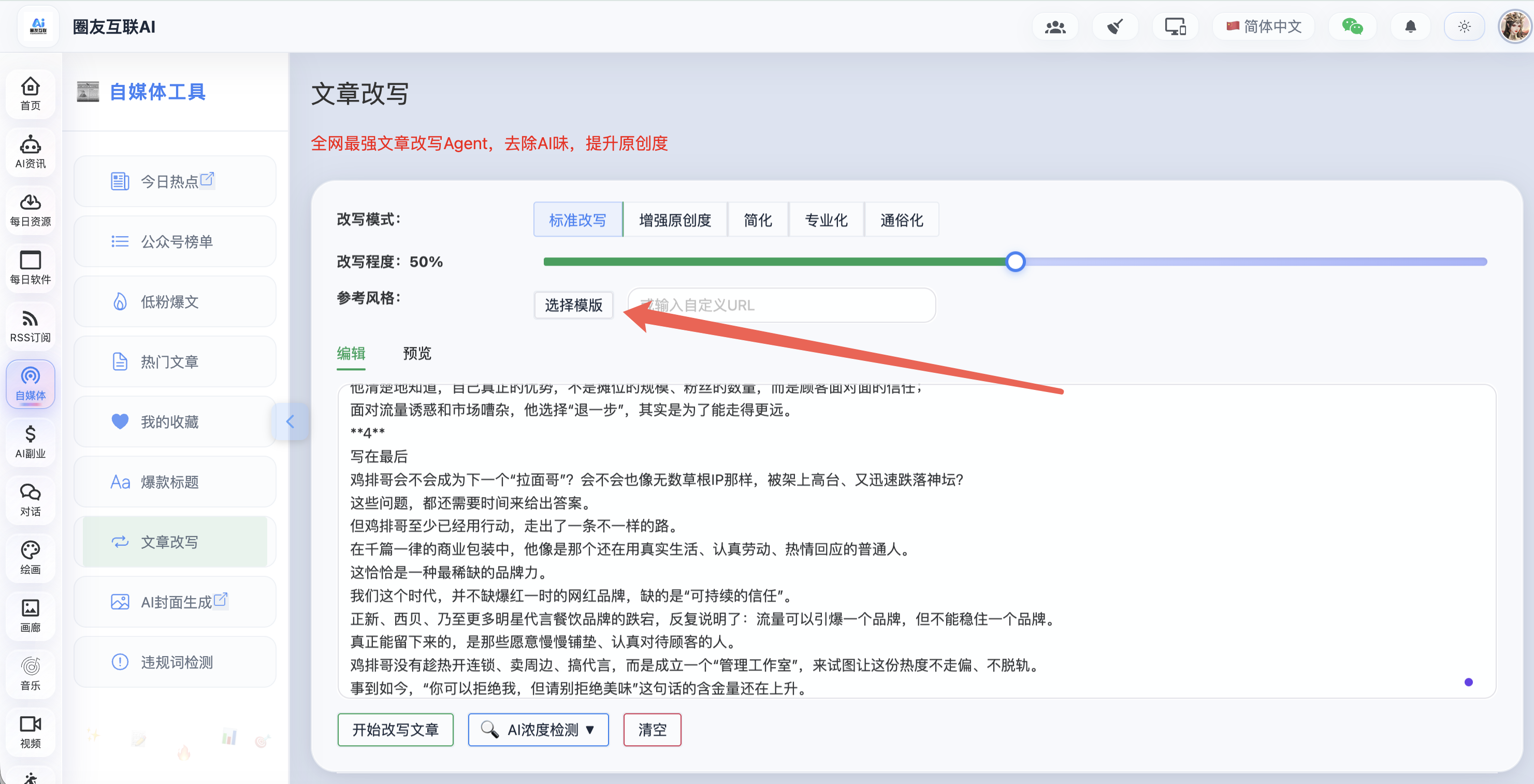Screen dimensions: 1534x784
Task: Open RSS订阅 in the left sidebar
Action: 31,326
